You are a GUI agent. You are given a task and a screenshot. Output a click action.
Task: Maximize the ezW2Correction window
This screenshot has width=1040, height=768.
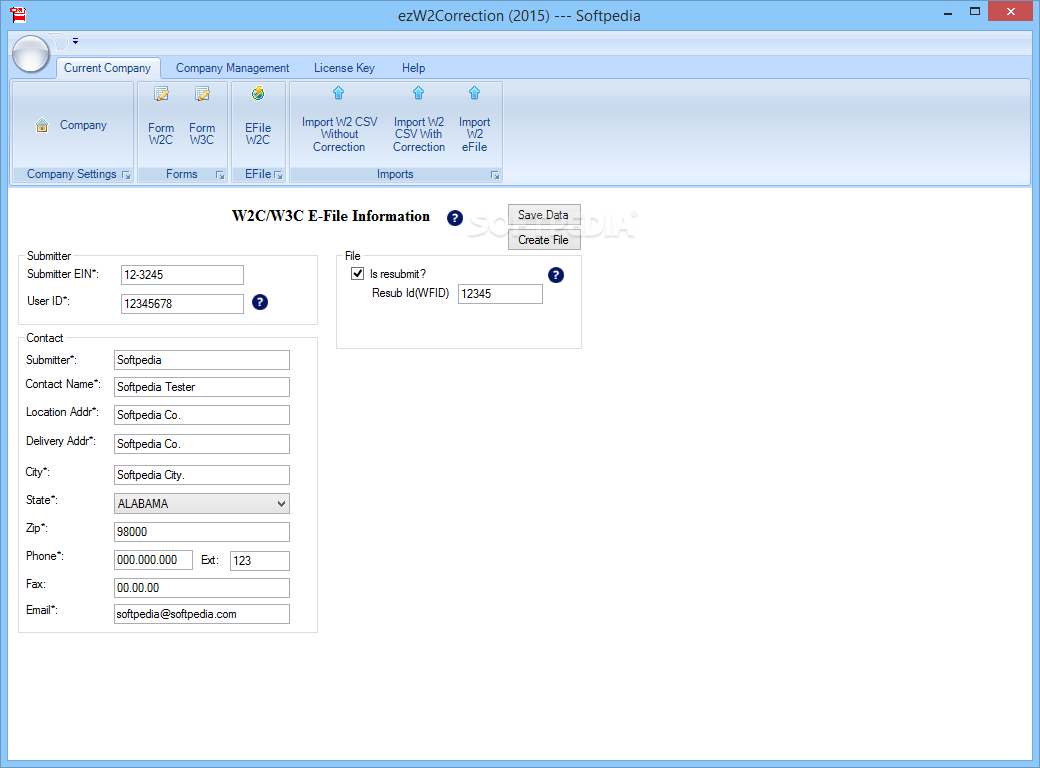click(x=974, y=12)
